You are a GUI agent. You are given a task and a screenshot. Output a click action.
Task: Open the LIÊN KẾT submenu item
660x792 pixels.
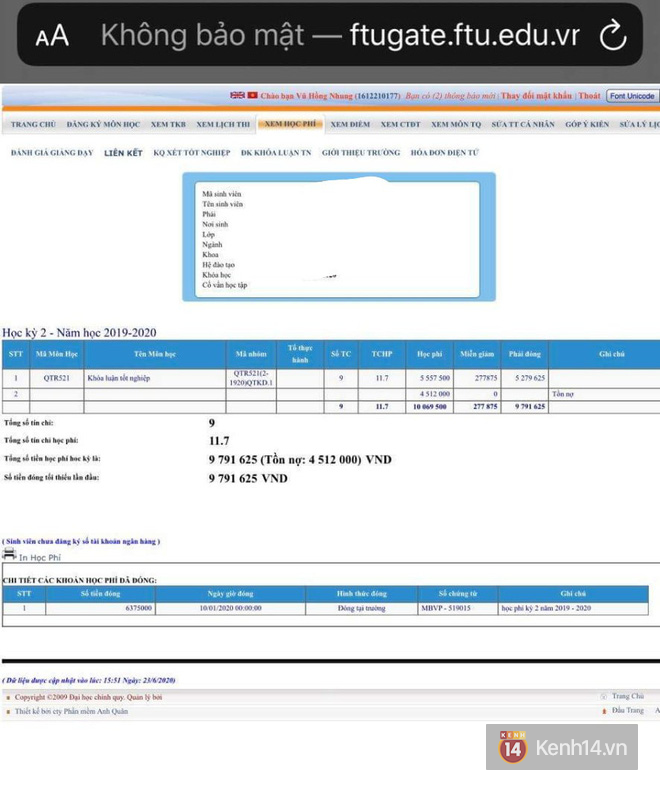click(123, 153)
